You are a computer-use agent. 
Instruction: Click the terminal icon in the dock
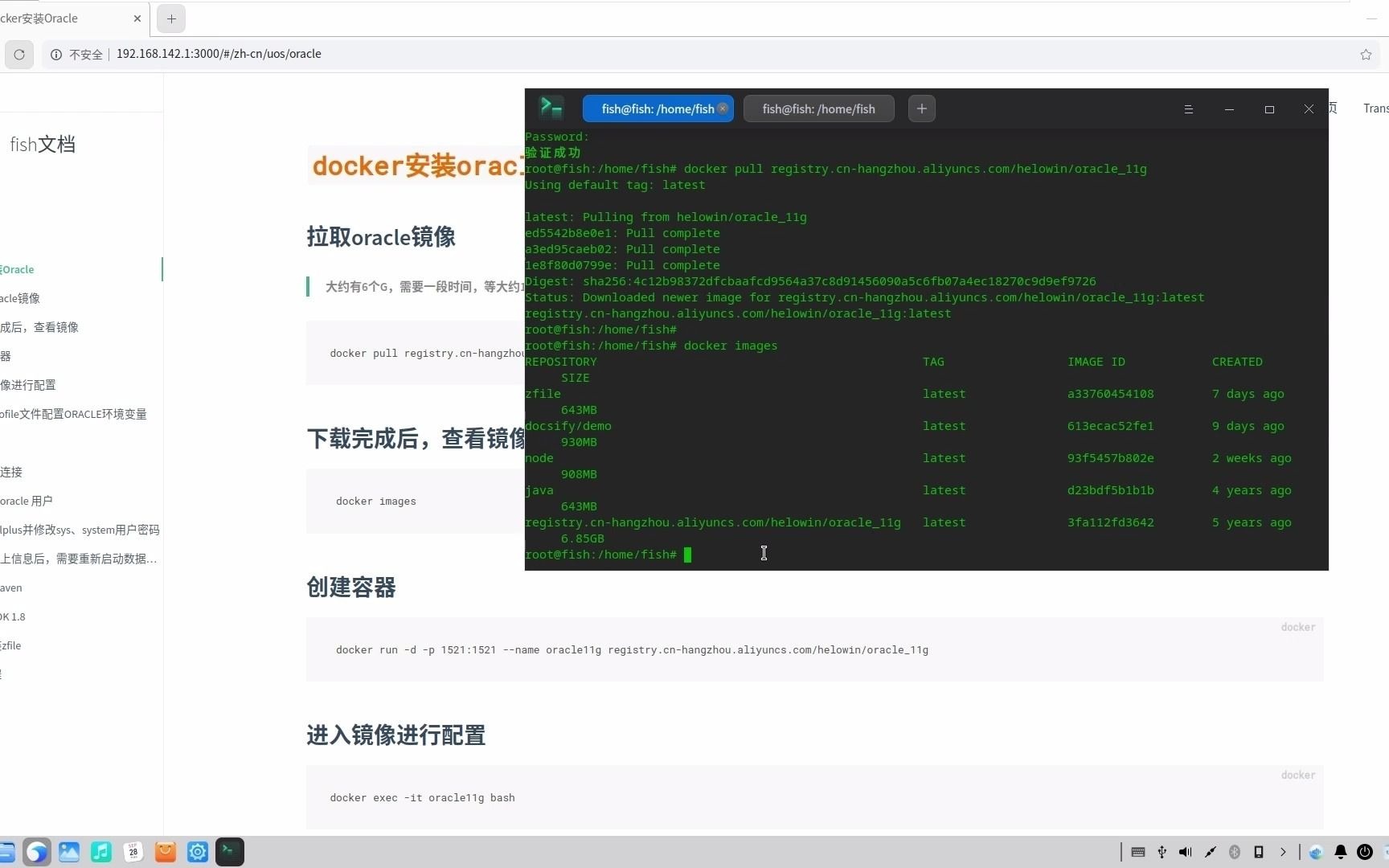point(230,852)
